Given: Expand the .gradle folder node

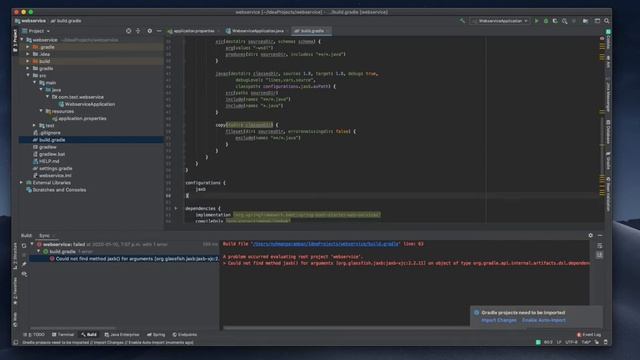Looking at the screenshot, I should [x=28, y=47].
